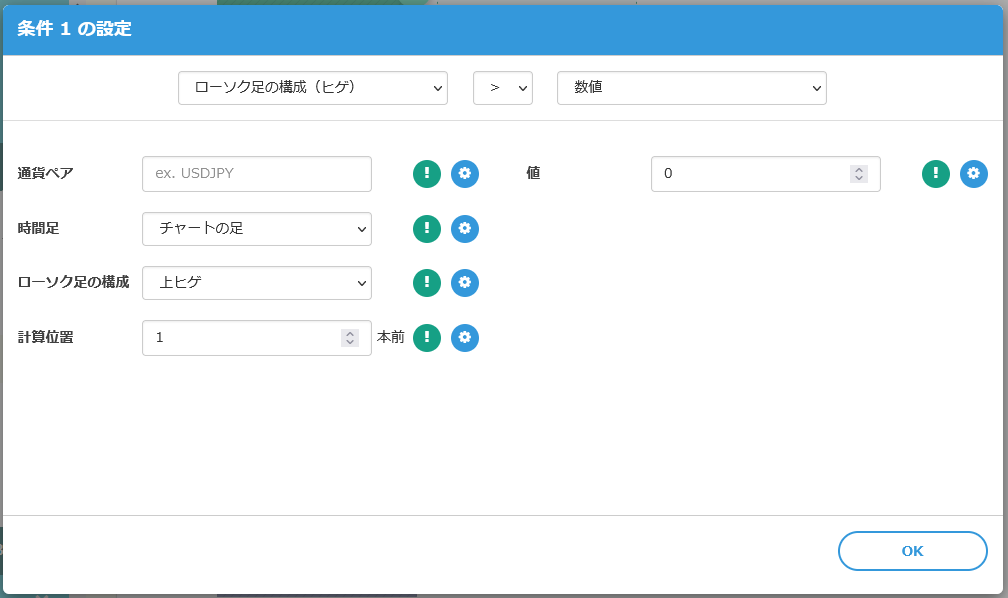1008x598 pixels.
Task: Expand the 数値 type dropdown
Action: (x=691, y=88)
